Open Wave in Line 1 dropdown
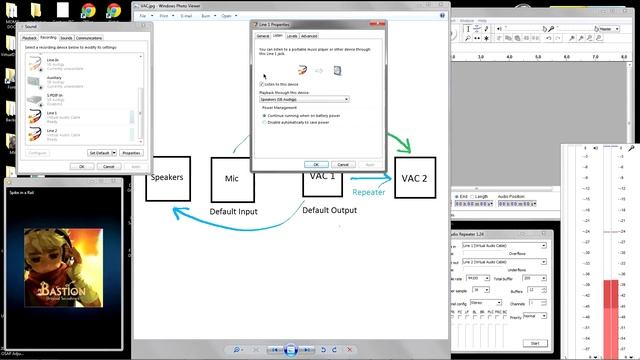The width and height of the screenshot is (640, 360). (x=504, y=245)
